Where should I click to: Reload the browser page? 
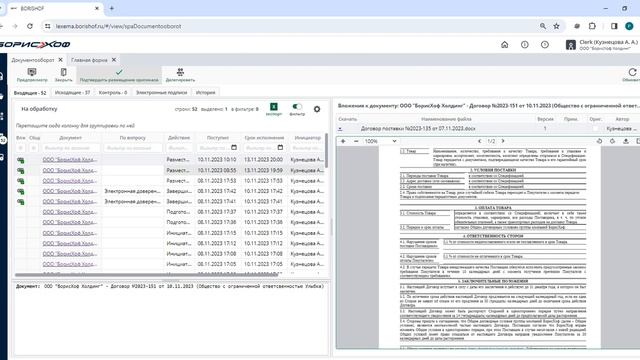coord(30,26)
